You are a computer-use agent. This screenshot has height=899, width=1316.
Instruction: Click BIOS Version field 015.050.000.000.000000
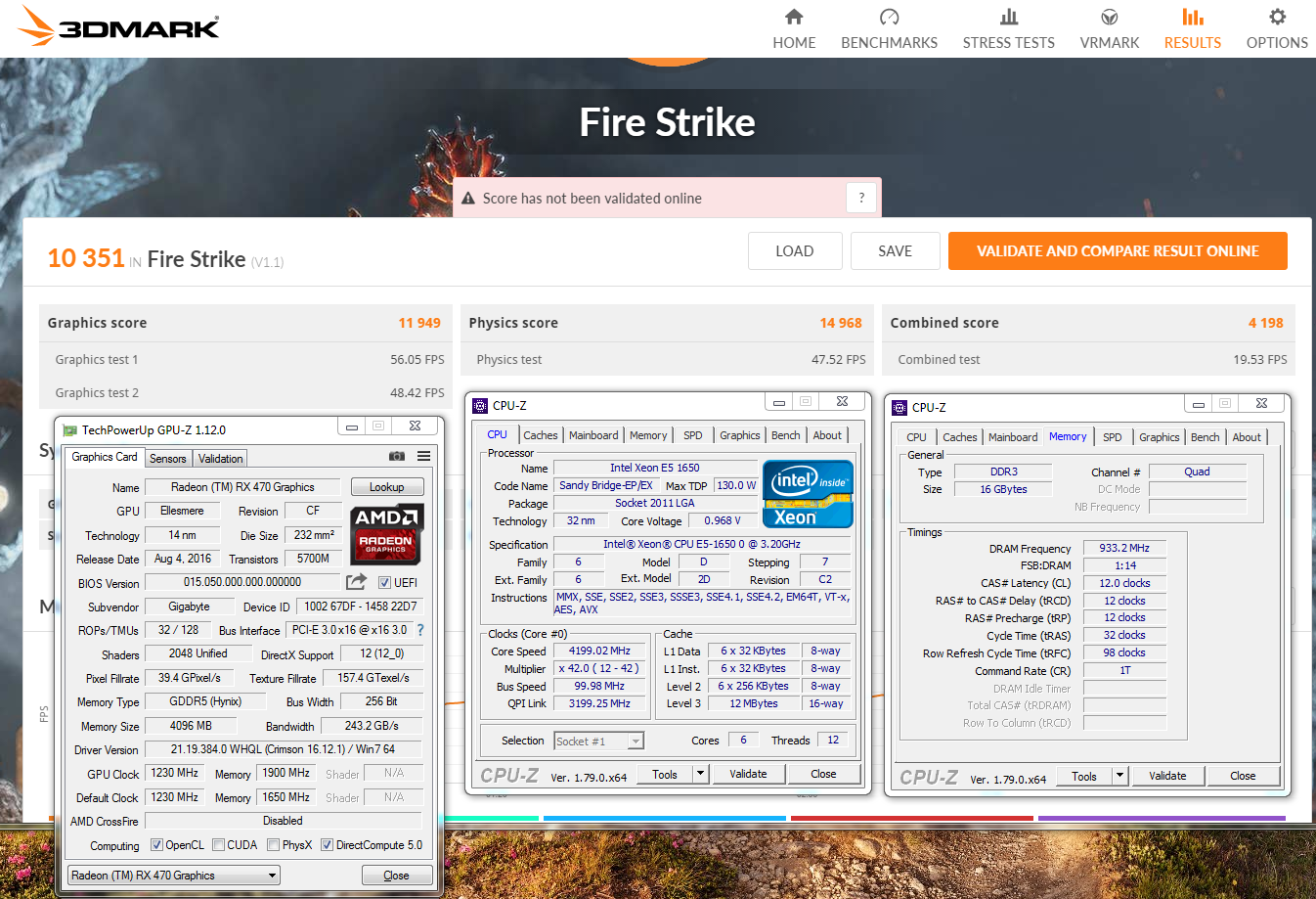click(x=242, y=582)
